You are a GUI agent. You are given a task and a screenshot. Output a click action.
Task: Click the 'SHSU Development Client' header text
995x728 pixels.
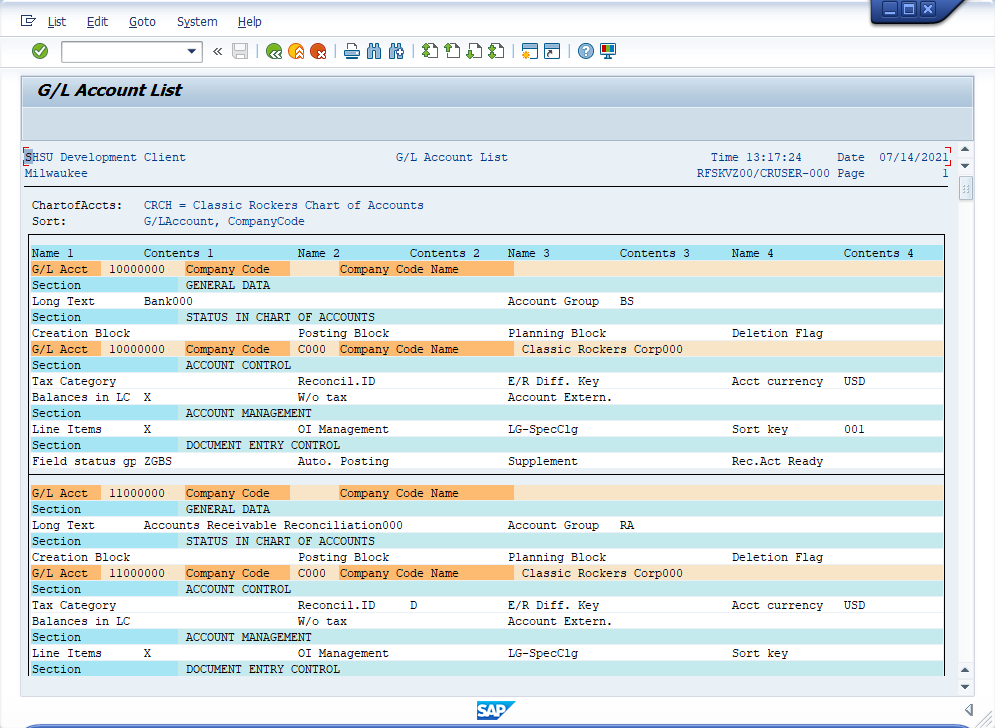(105, 157)
